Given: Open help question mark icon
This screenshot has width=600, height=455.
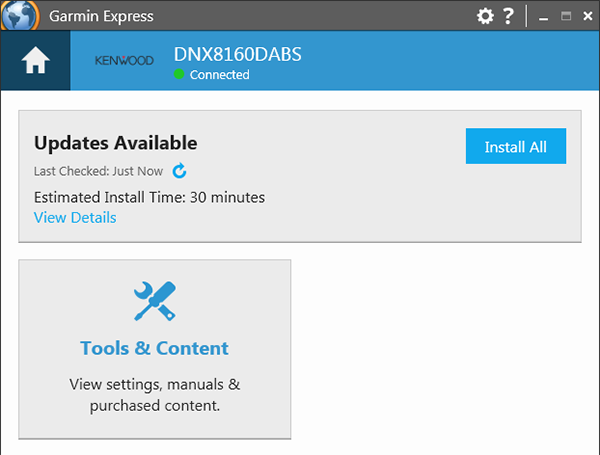Looking at the screenshot, I should [508, 16].
